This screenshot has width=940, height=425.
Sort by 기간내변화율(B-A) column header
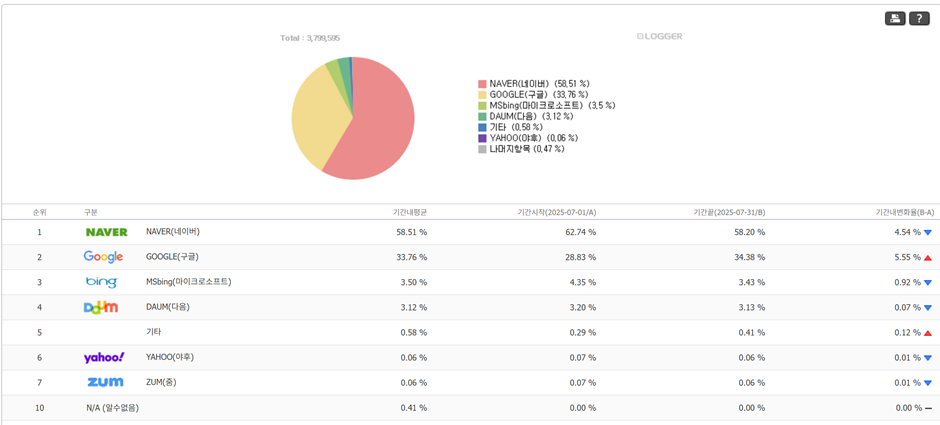click(x=904, y=212)
